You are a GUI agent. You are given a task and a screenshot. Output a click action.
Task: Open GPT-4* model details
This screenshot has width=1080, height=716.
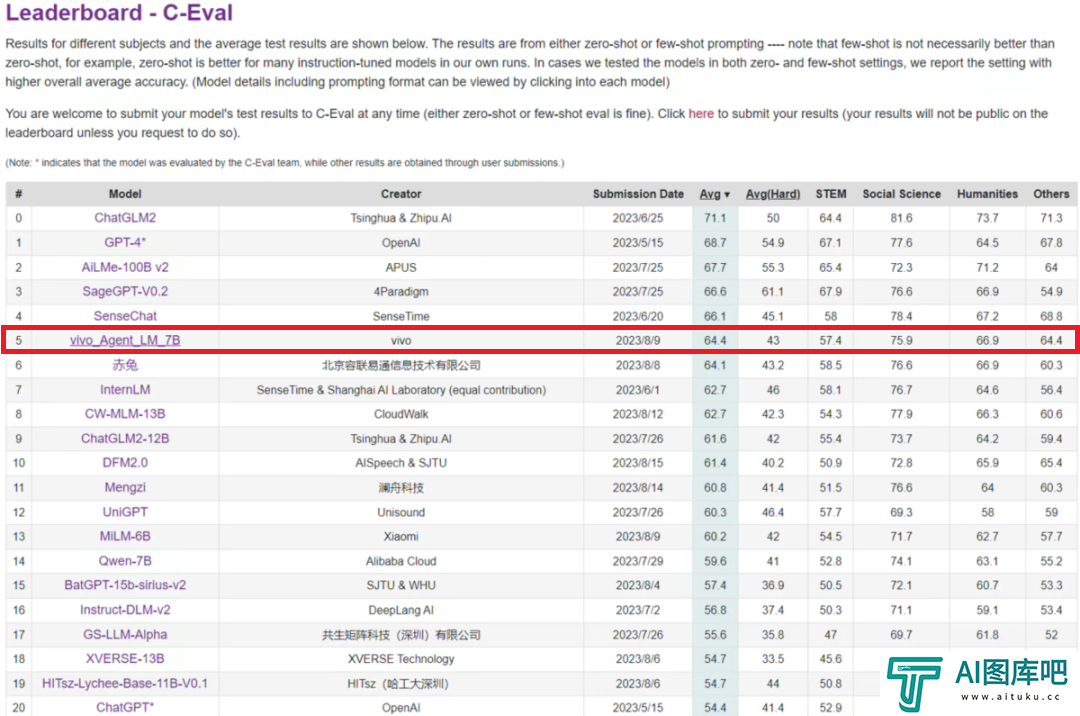(125, 243)
